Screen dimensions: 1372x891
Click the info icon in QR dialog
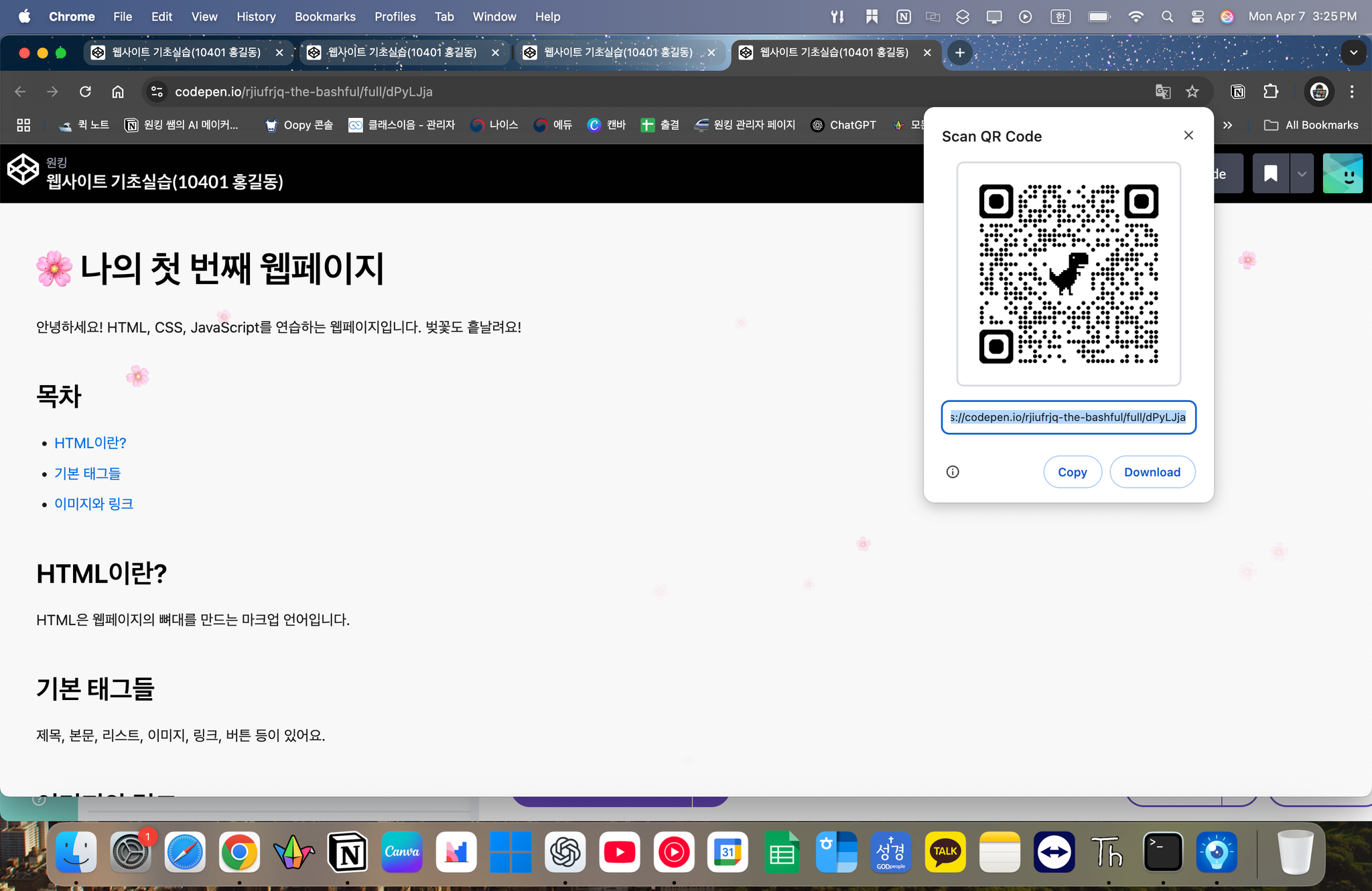coord(953,472)
